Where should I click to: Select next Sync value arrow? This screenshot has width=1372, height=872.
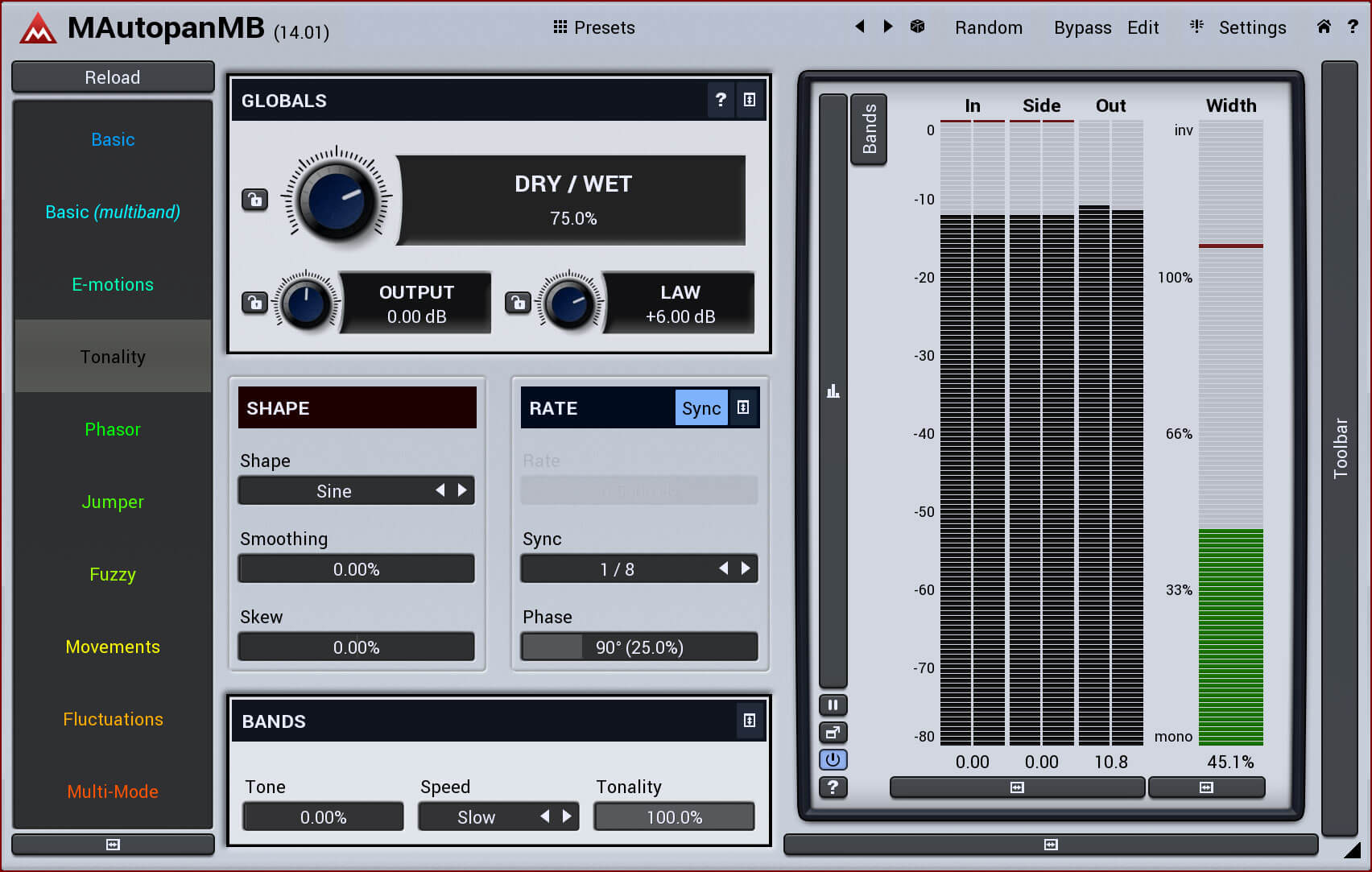(x=746, y=568)
